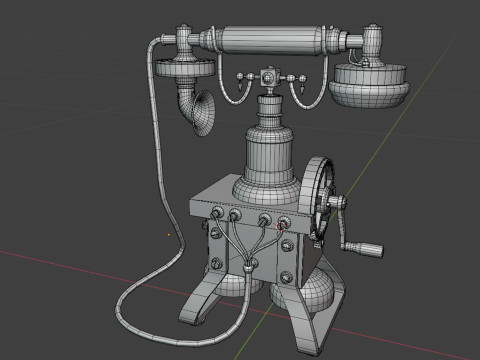
Task: Click the round earpiece on the handset
Action: pyautogui.click(x=369, y=86)
